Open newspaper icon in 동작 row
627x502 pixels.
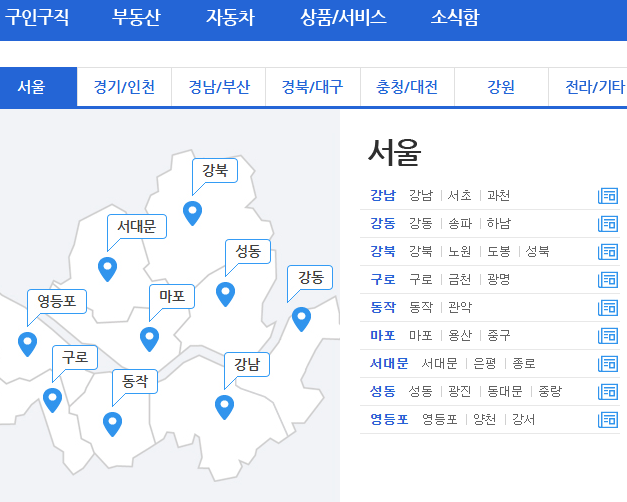(608, 308)
